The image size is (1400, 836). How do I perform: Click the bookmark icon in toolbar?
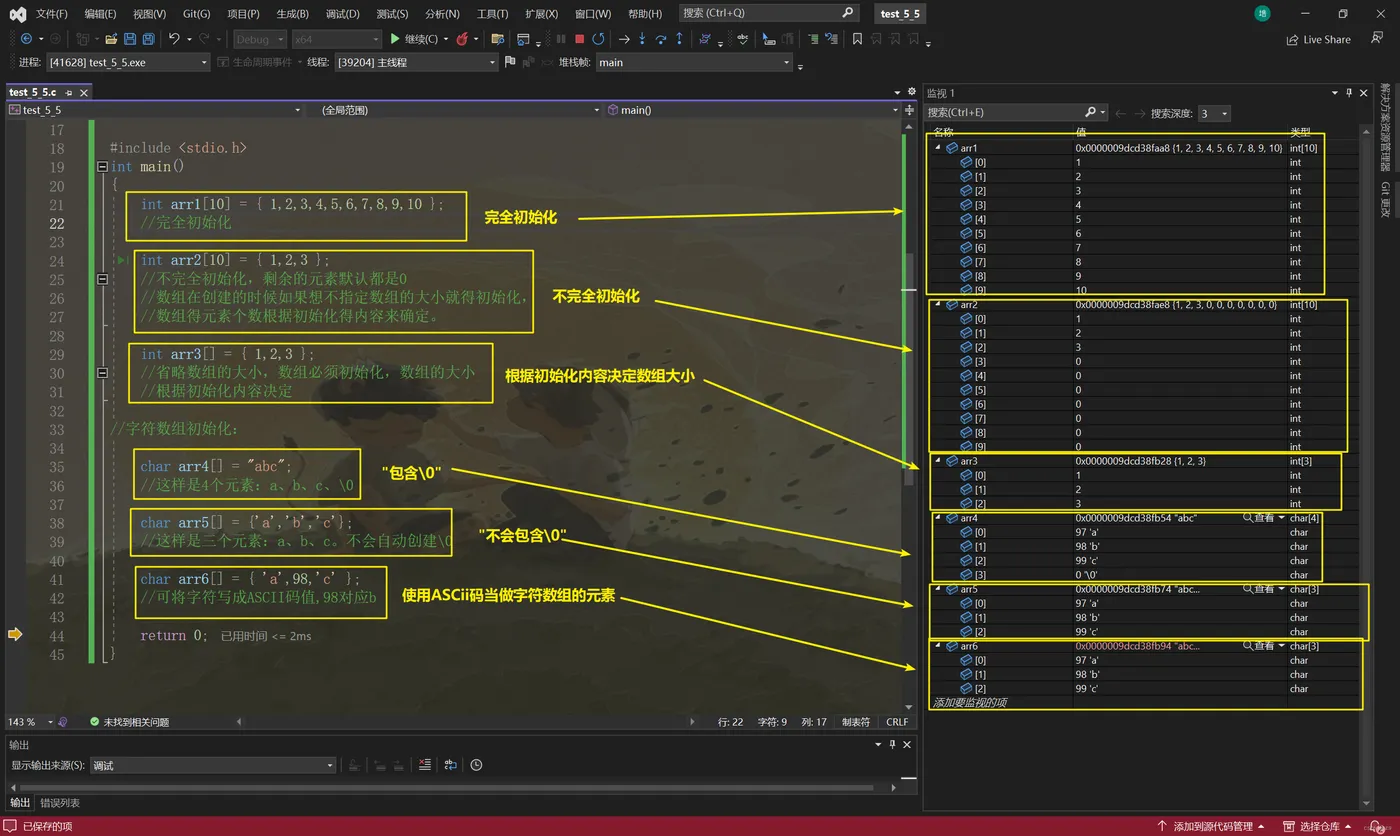pyautogui.click(x=857, y=39)
